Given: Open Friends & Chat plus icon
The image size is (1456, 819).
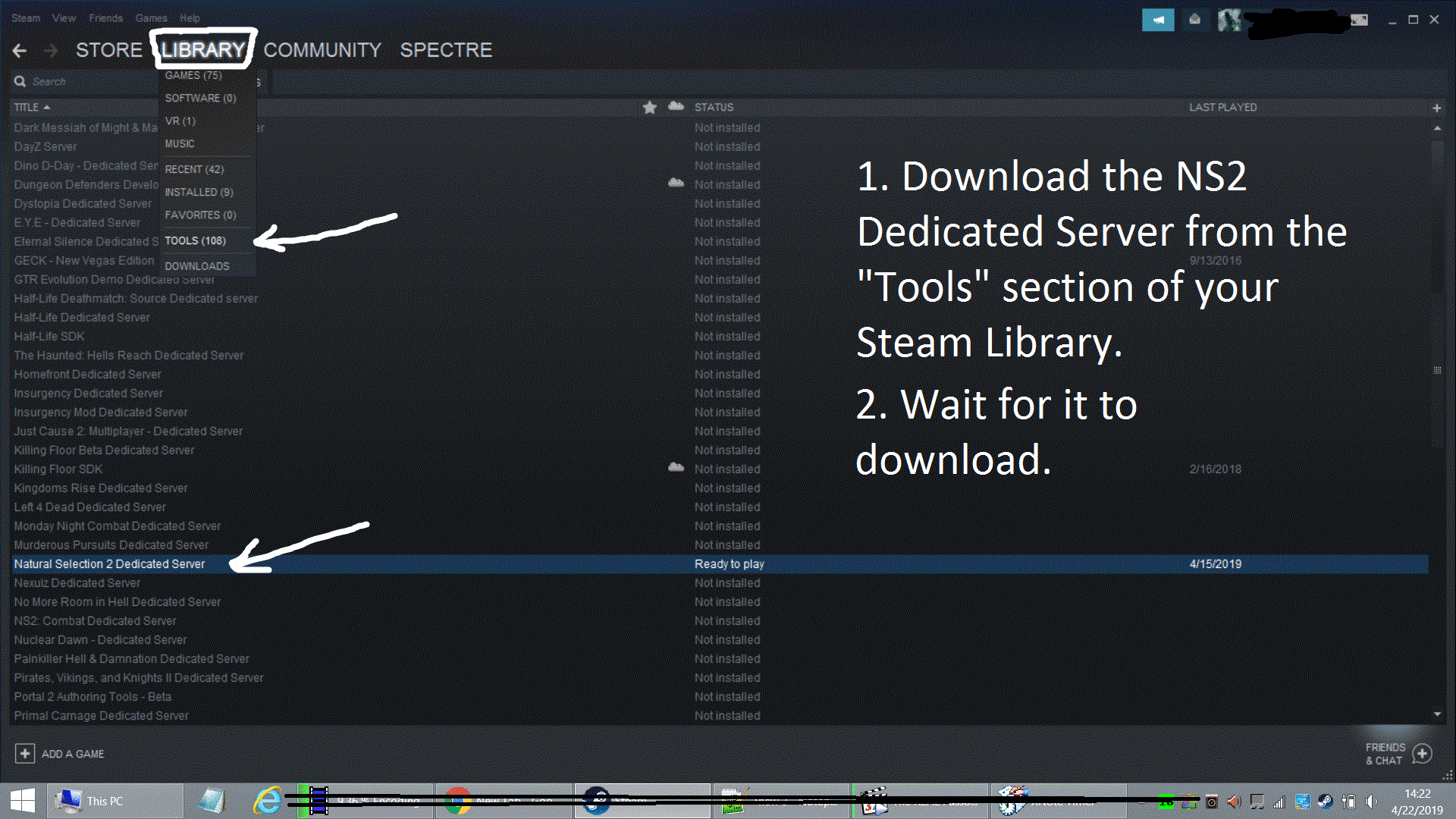Looking at the screenshot, I should pyautogui.click(x=1423, y=753).
